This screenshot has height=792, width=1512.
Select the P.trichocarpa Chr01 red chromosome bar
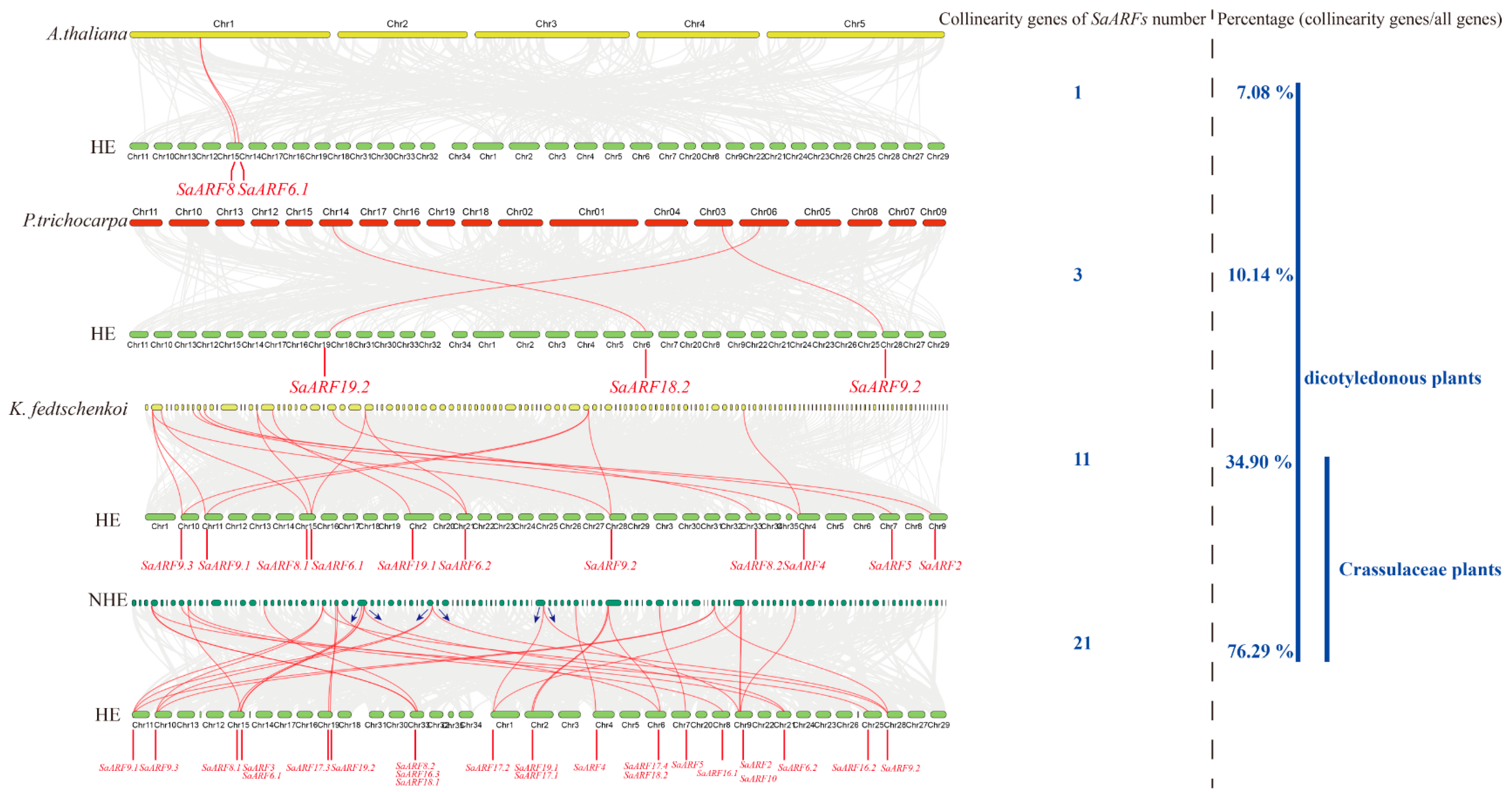point(594,223)
